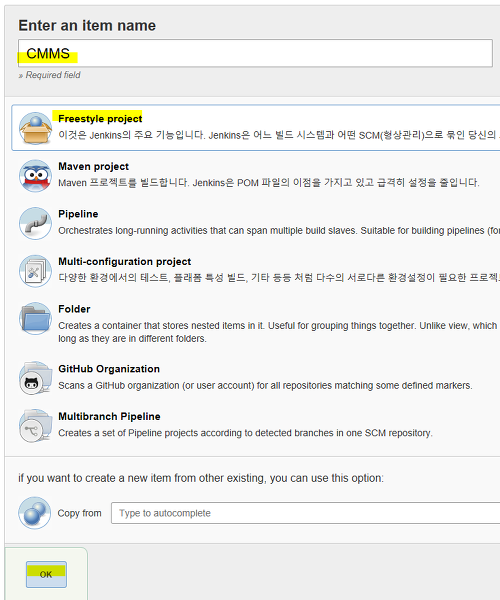The image size is (500, 600).
Task: Click the Enter an item name heading
Action: (87, 26)
